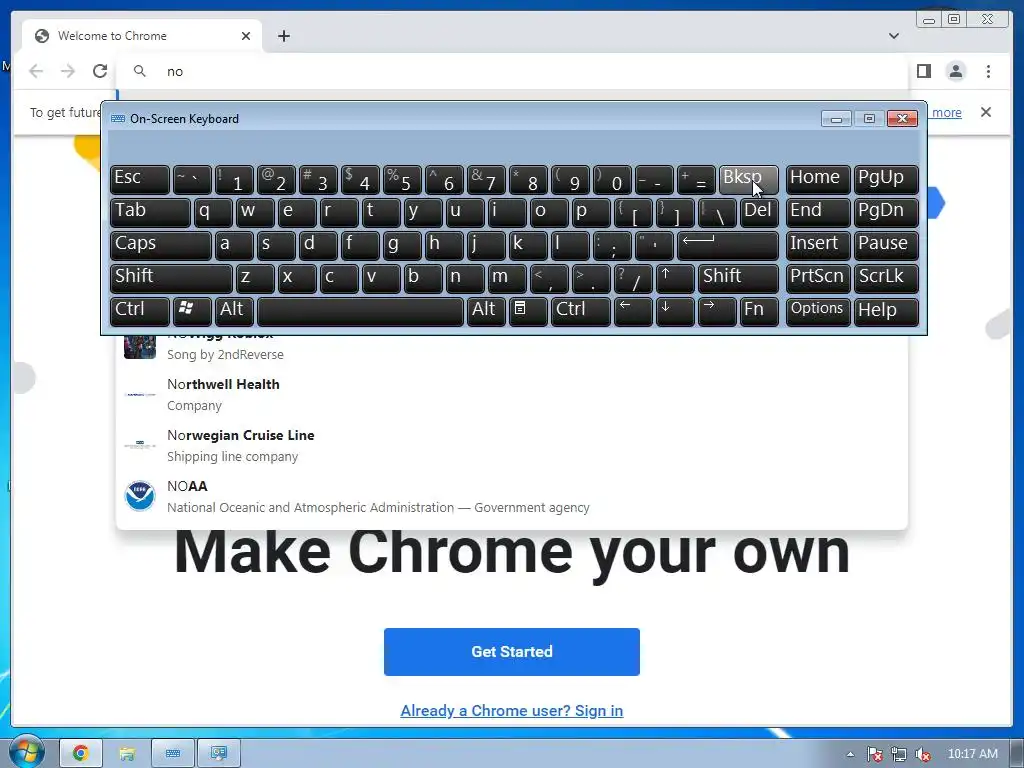Open the profile avatar icon
Screen dimensions: 1024x768
coord(955,71)
